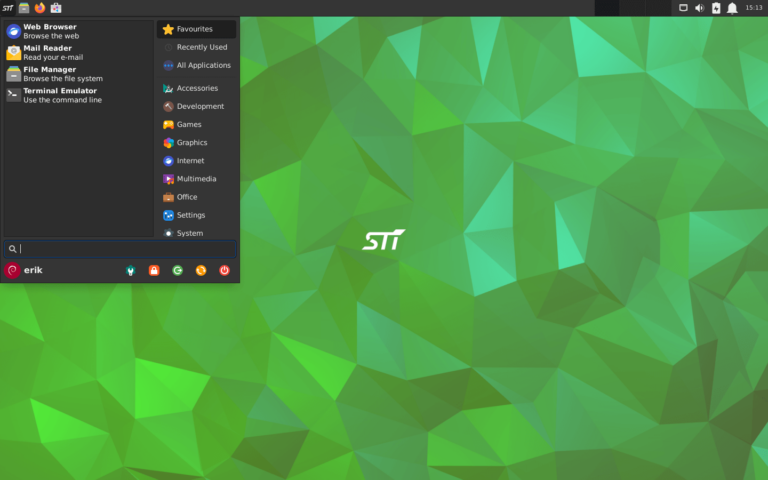
Task: Open File Manager favourite entry
Action: click(x=78, y=74)
